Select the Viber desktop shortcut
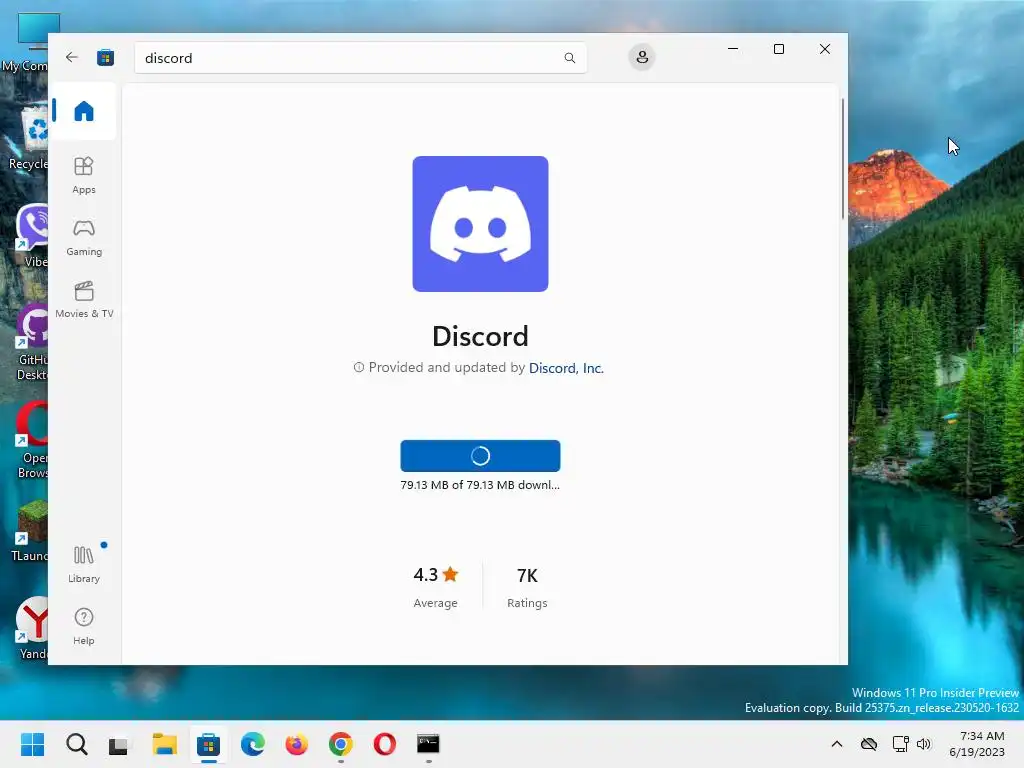This screenshot has height=768, width=1024. tap(33, 236)
